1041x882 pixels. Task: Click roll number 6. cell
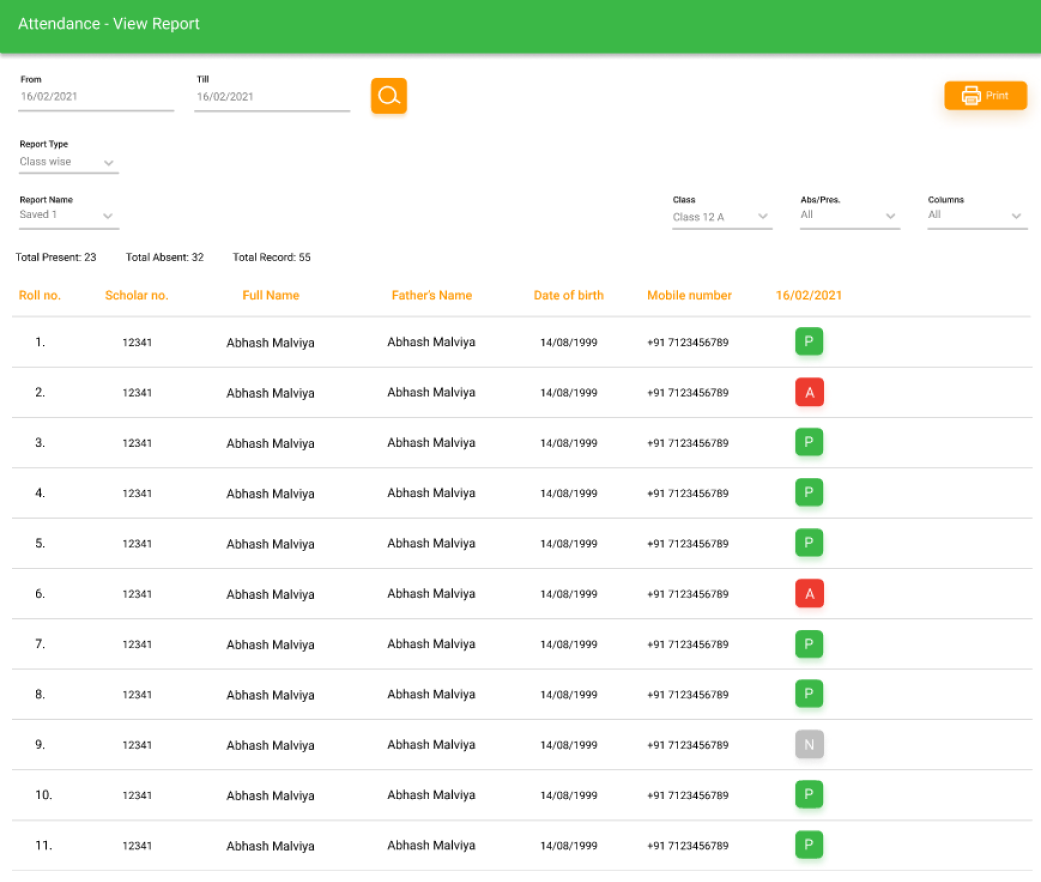point(40,594)
